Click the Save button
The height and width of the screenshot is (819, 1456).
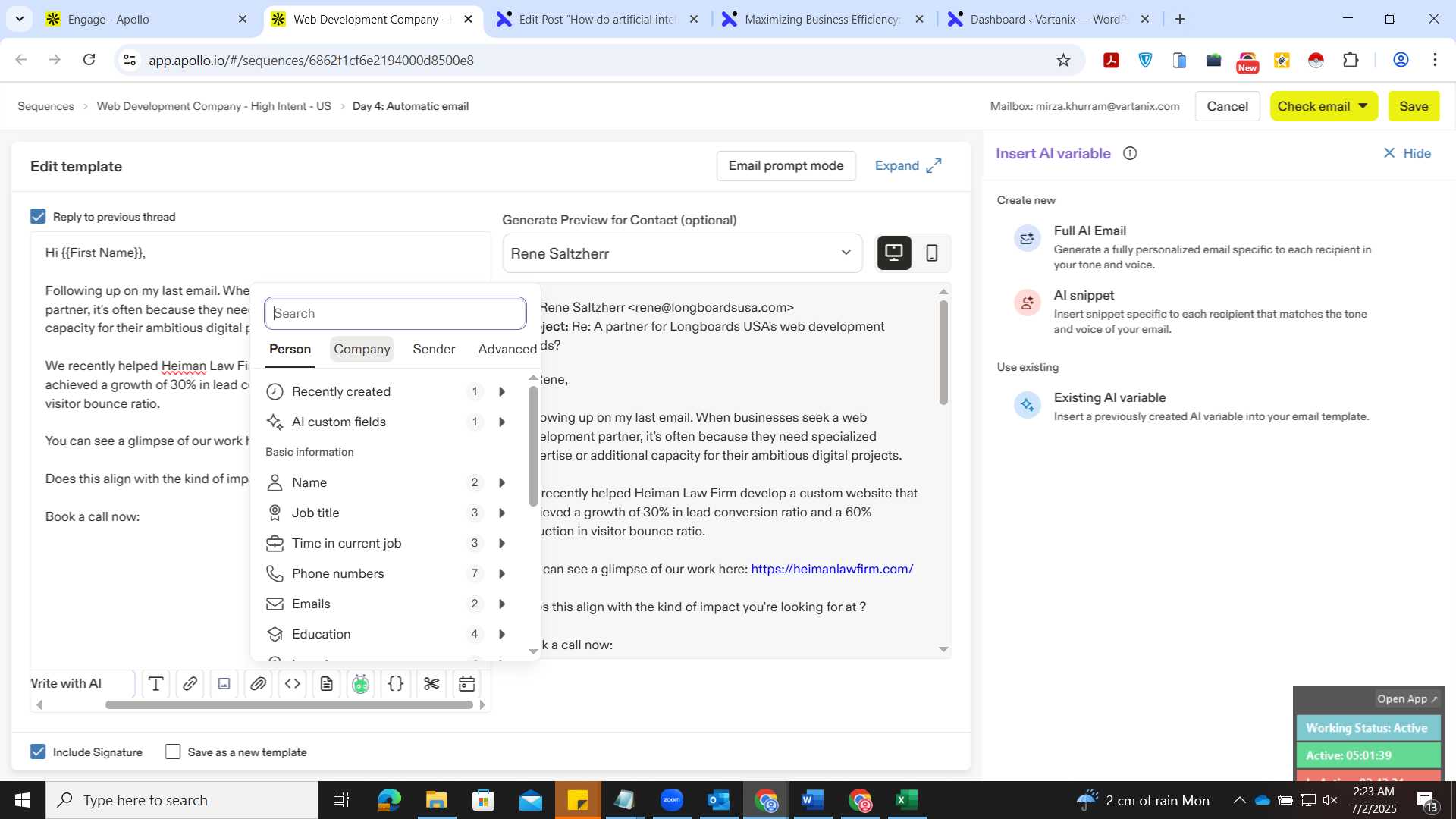point(1414,106)
